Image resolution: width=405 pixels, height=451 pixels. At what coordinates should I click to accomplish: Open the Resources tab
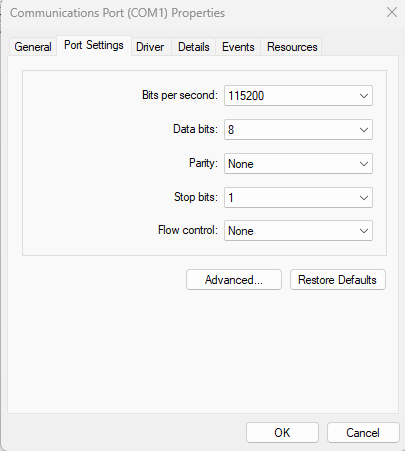(292, 47)
